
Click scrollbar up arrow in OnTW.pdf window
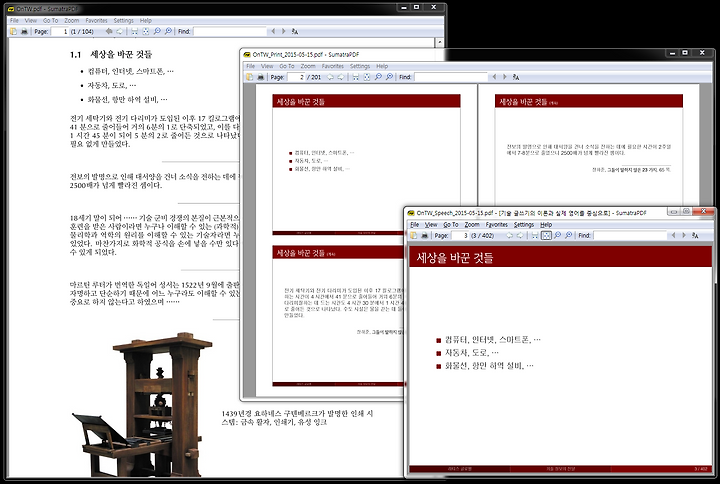coord(439,42)
